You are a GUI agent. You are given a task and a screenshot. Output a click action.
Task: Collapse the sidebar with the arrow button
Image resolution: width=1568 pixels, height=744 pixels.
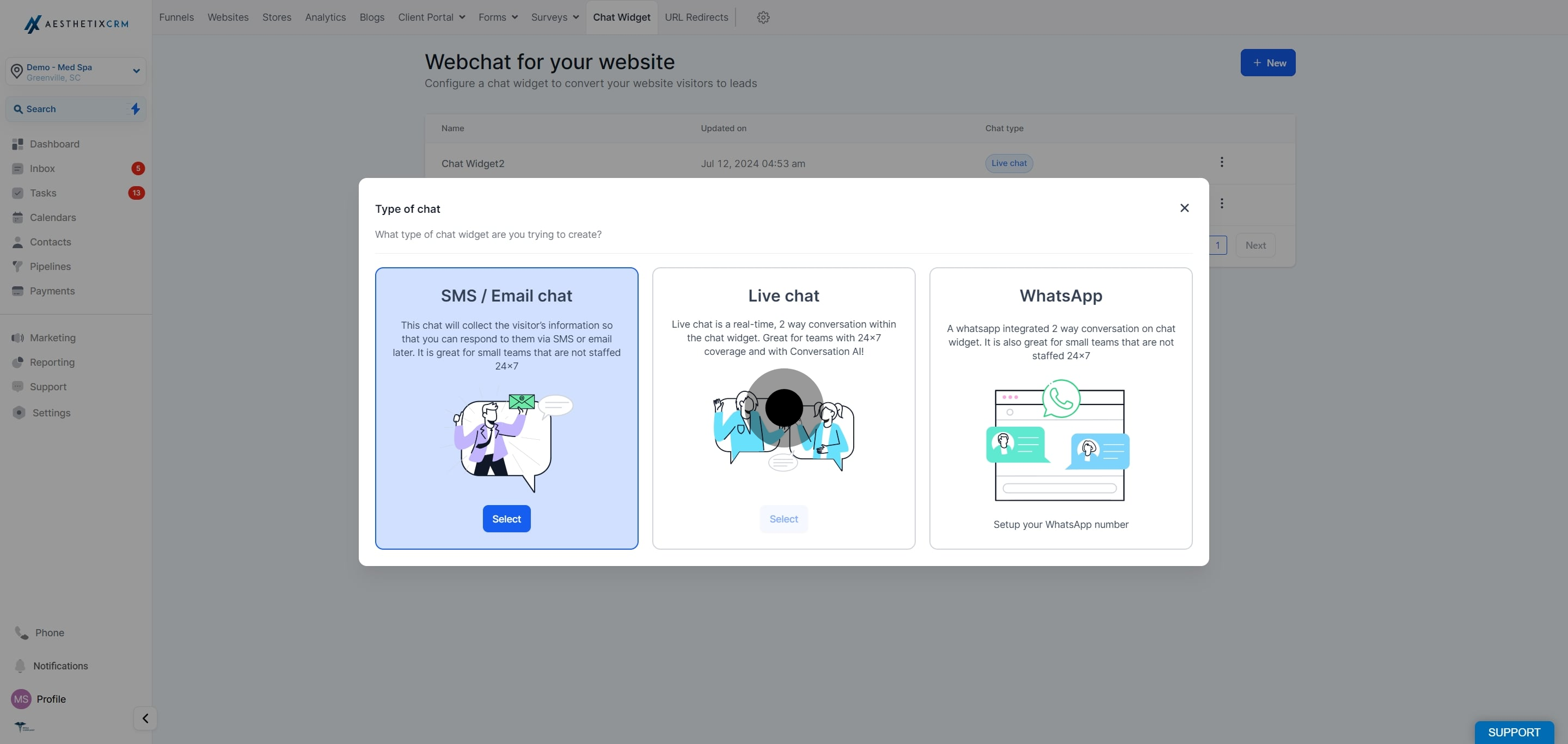tap(145, 718)
